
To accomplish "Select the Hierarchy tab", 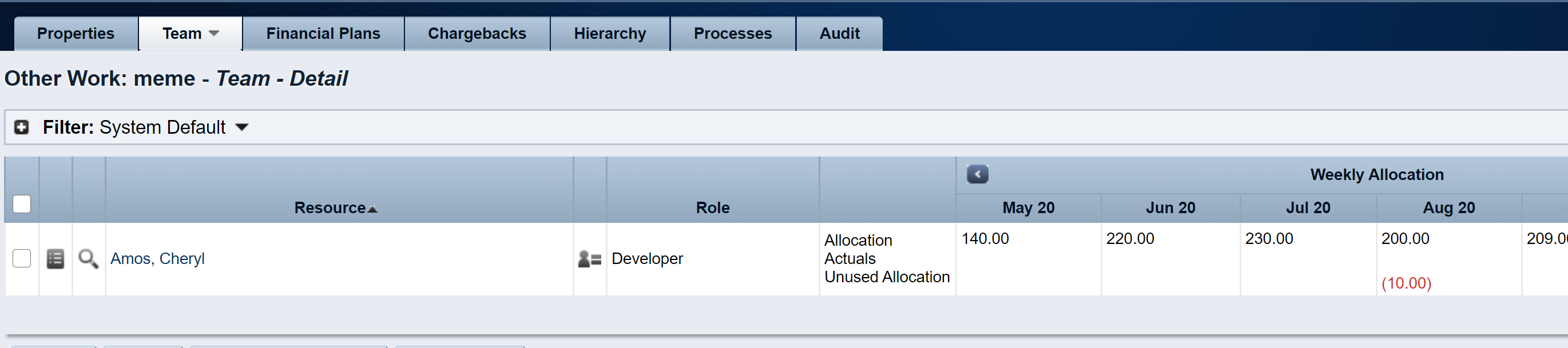I will (610, 34).
